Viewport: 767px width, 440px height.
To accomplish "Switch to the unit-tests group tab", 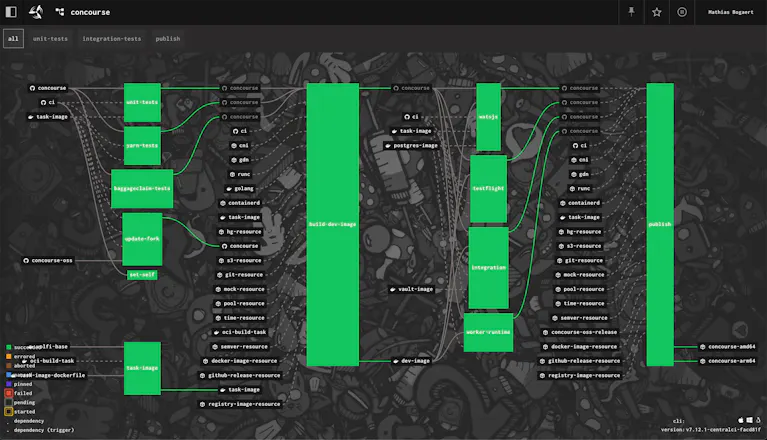I will 50,39.
